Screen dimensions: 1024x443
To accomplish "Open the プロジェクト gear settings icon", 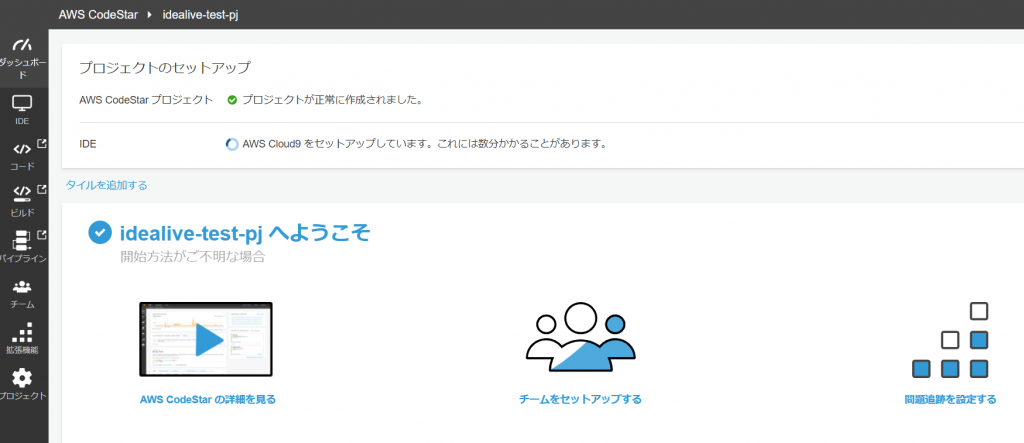I will click(22, 379).
